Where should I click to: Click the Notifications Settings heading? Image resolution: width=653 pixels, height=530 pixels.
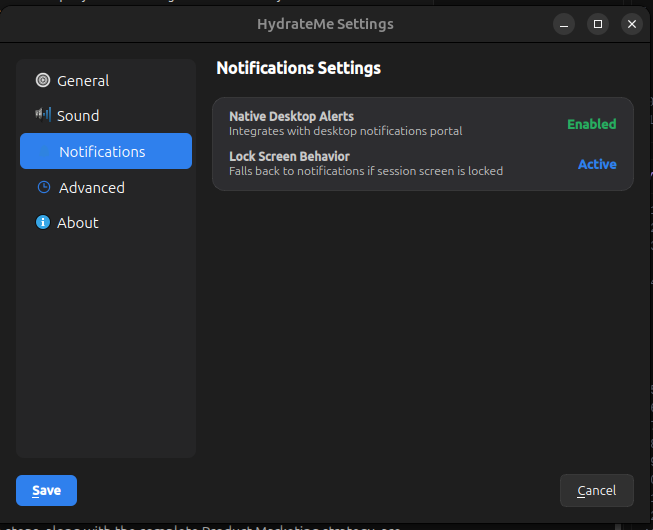[298, 68]
